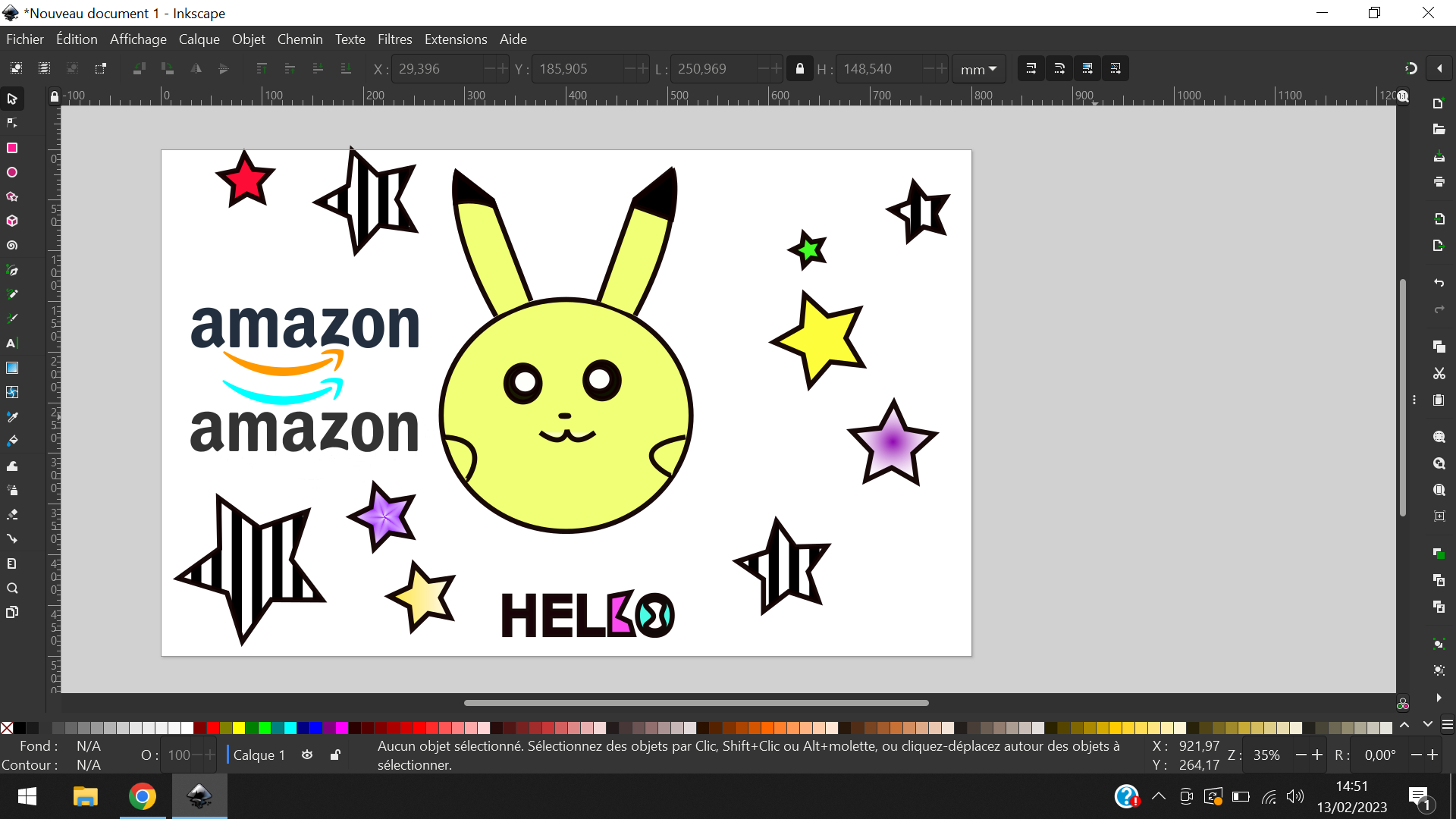Open Chrome from the taskbar

[143, 796]
